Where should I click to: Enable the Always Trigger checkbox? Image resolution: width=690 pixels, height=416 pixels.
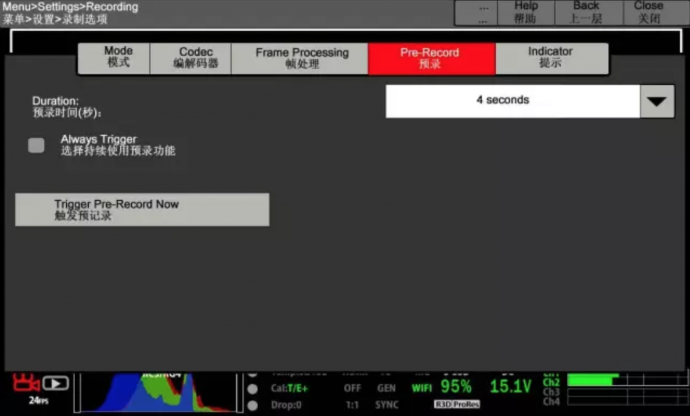tap(37, 145)
